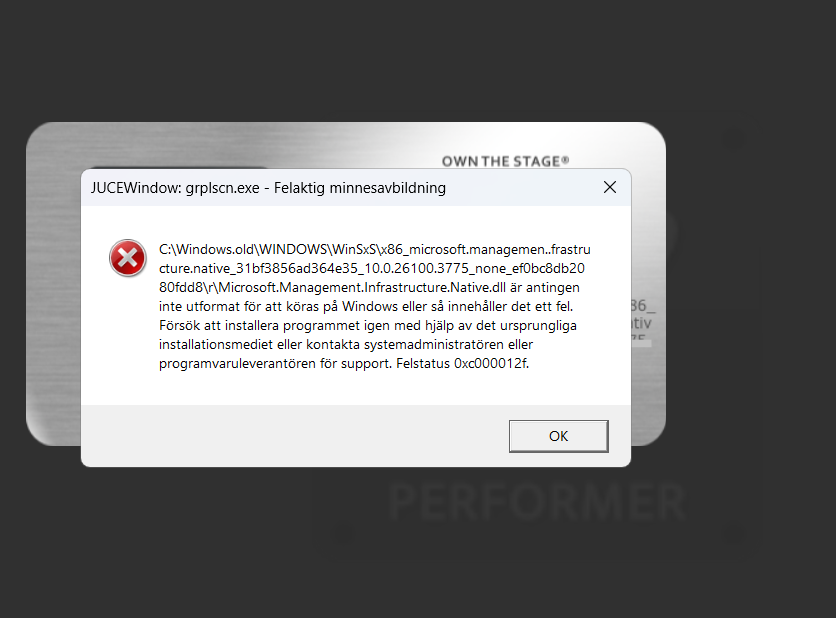Select the "JUCEWindow: grplscn.exe" title text

175,188
